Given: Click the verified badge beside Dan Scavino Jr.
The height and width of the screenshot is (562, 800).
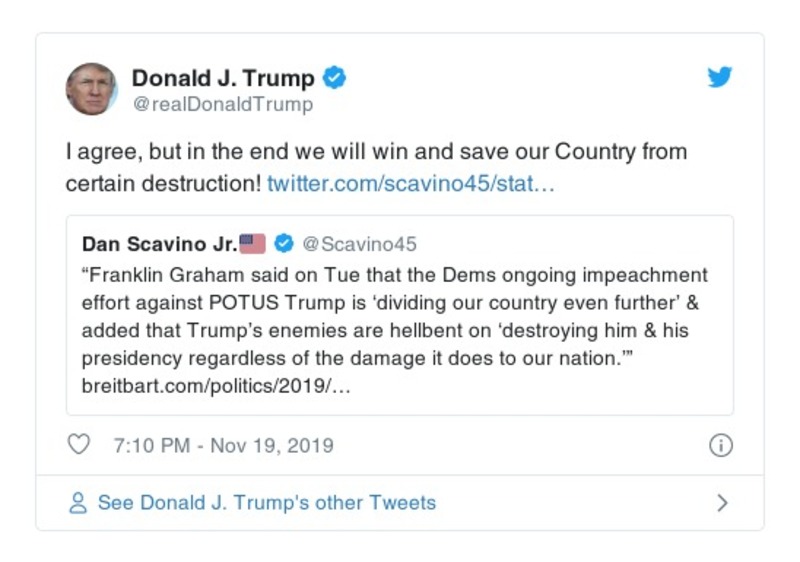Looking at the screenshot, I should [x=284, y=244].
